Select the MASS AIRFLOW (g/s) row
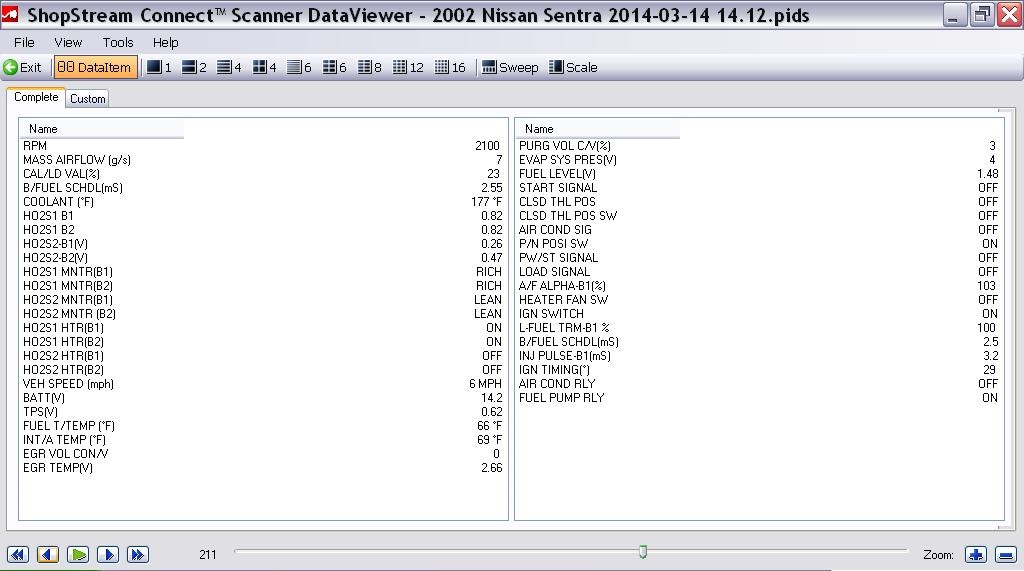This screenshot has width=1024, height=571. (x=263, y=159)
